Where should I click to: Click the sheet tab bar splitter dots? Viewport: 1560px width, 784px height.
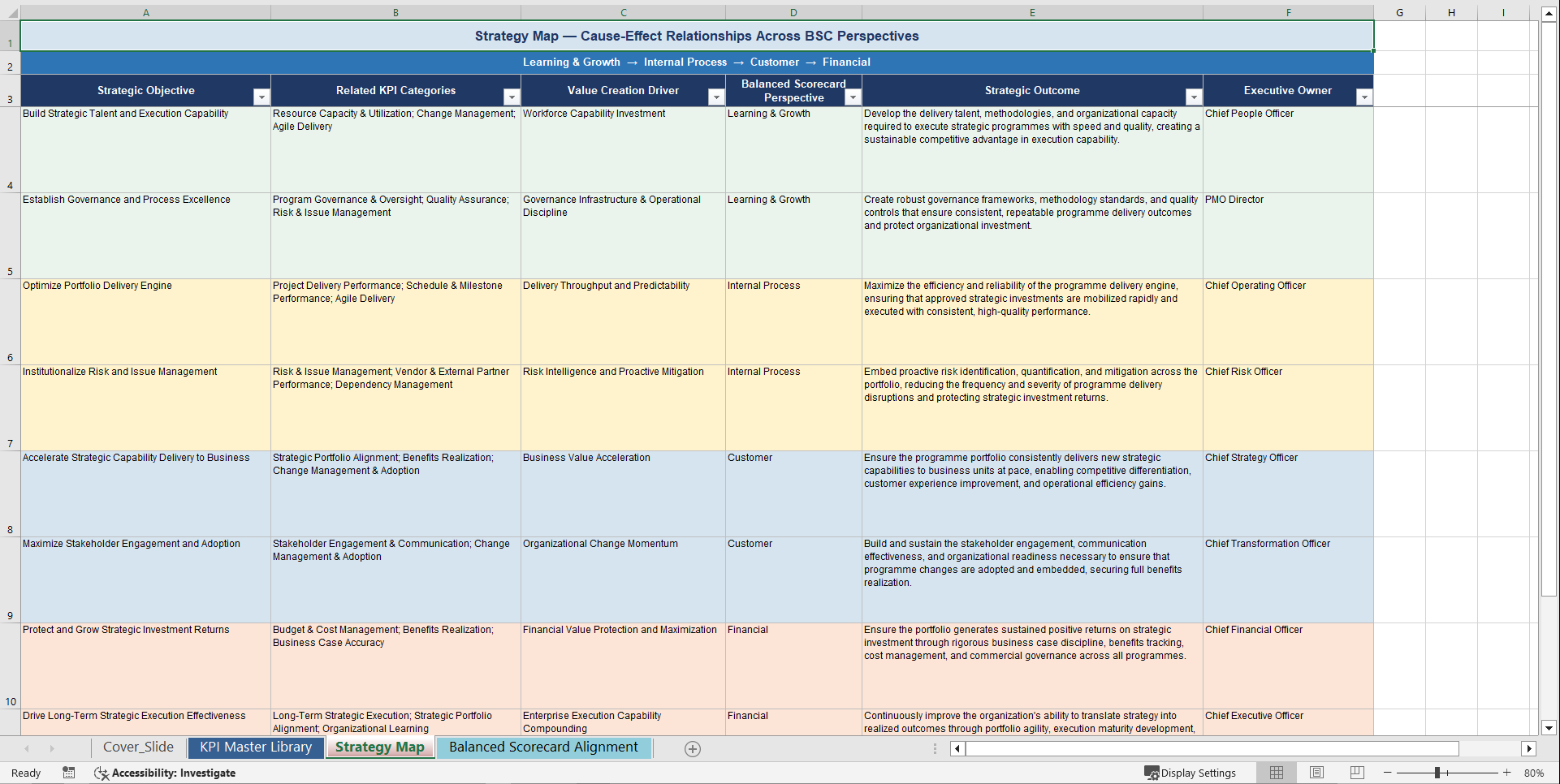(x=935, y=749)
